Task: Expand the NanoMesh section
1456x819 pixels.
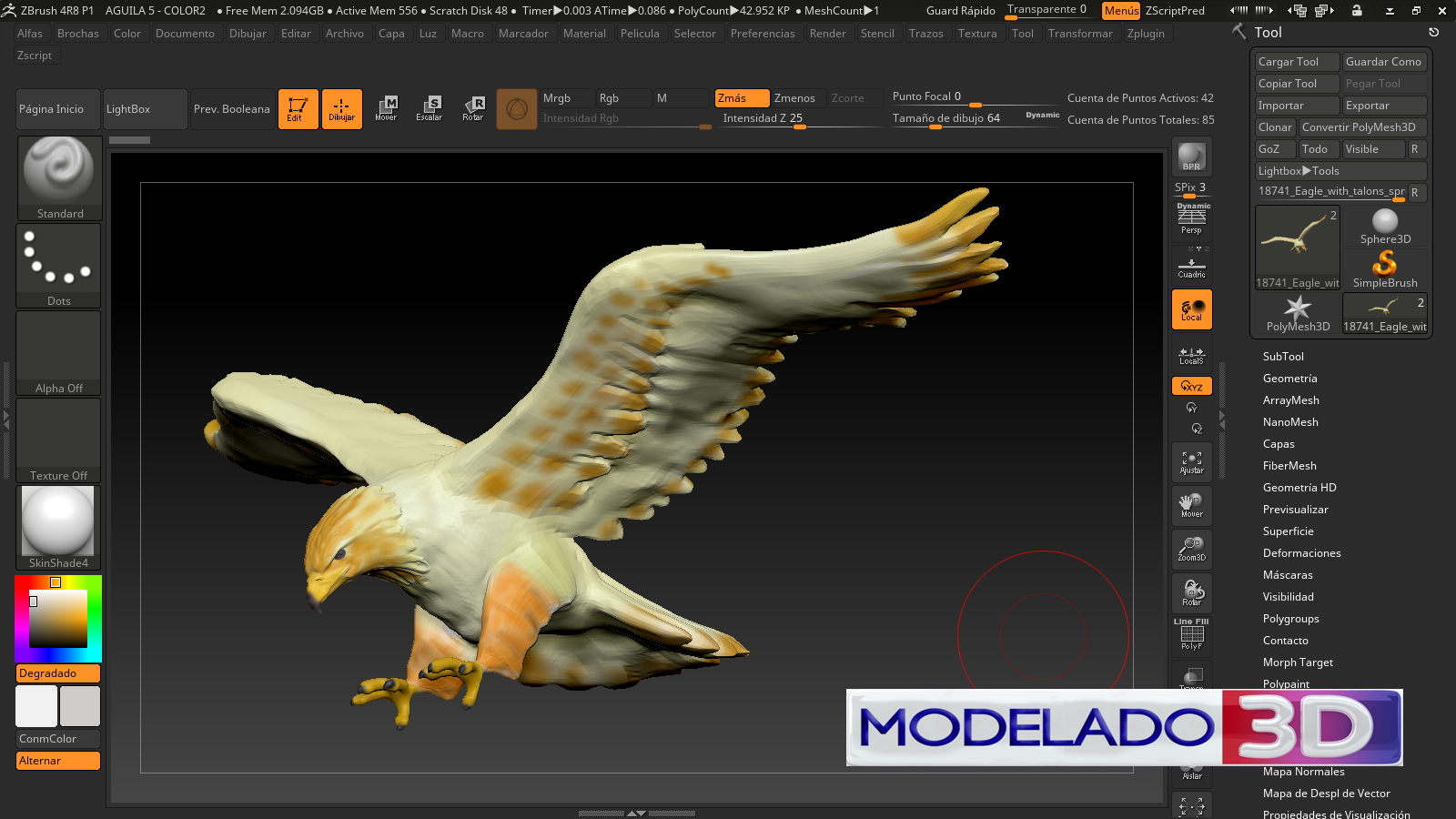Action: pos(1290,422)
